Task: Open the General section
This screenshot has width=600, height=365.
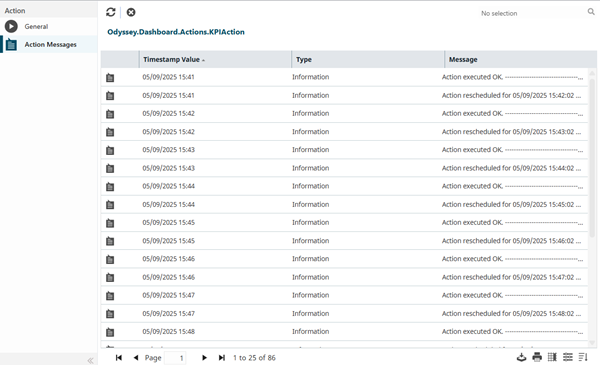Action: click(x=49, y=26)
